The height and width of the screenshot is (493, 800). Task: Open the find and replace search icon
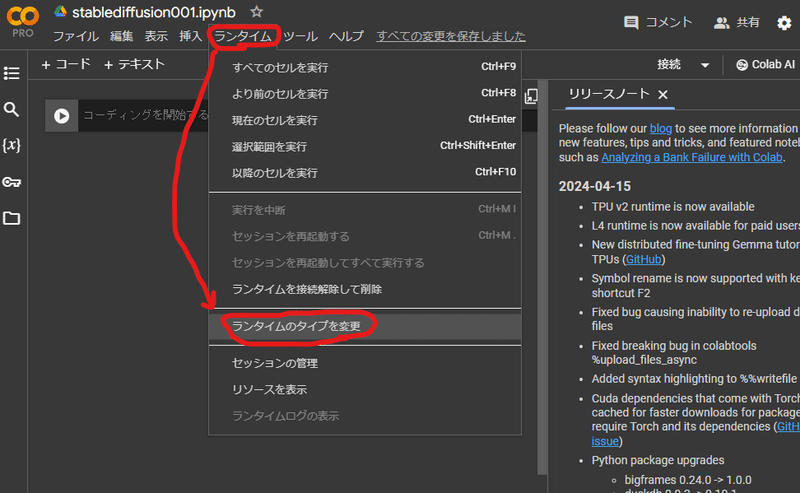(x=11, y=109)
